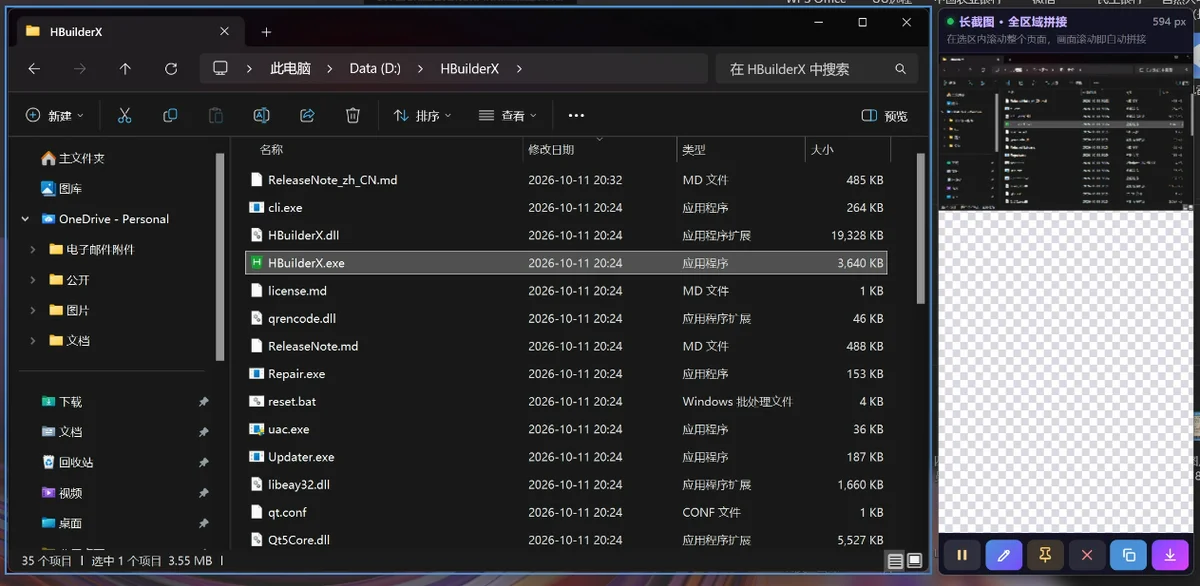Pin the long screenshot to screen
1200x586 pixels.
(x=1045, y=555)
